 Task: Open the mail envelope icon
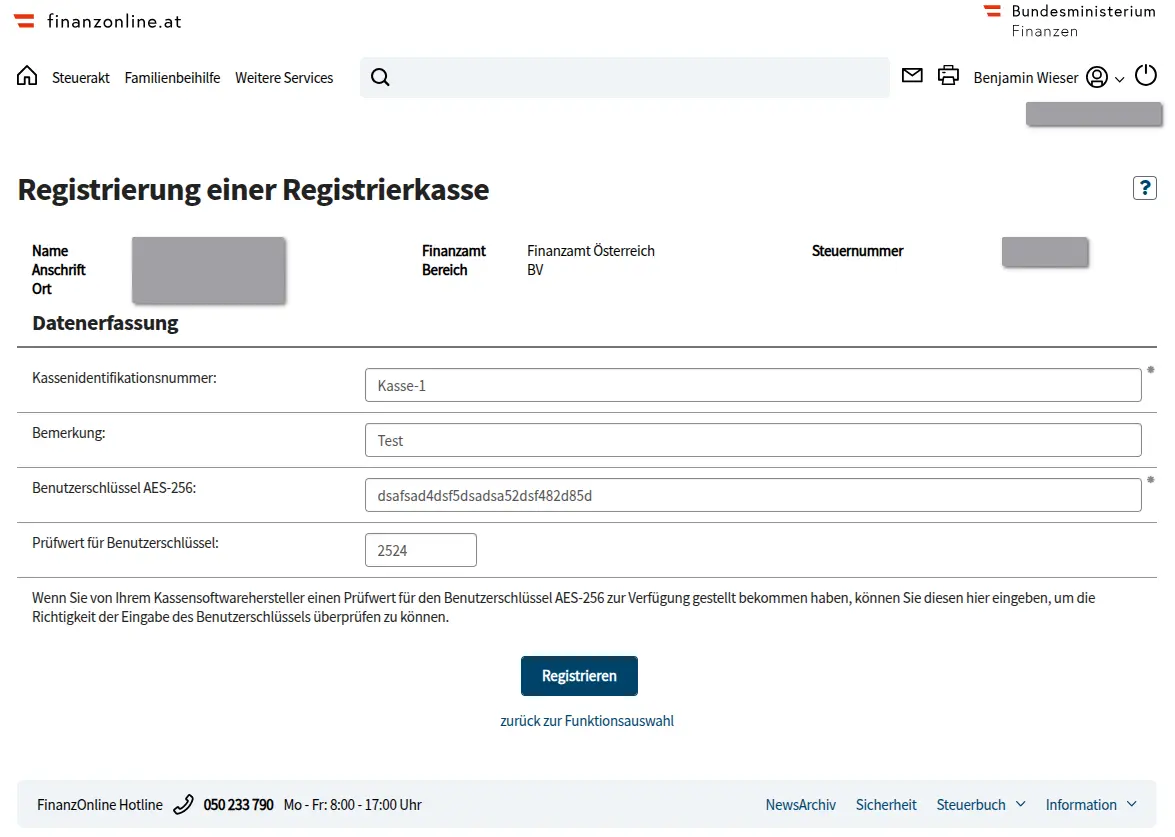[911, 75]
